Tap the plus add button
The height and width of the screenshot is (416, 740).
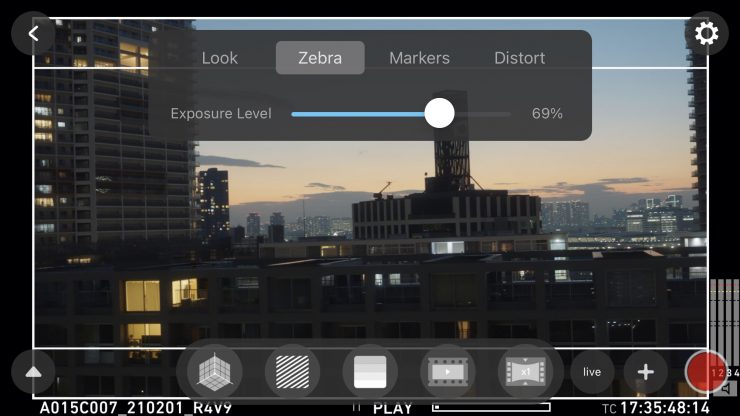645,372
